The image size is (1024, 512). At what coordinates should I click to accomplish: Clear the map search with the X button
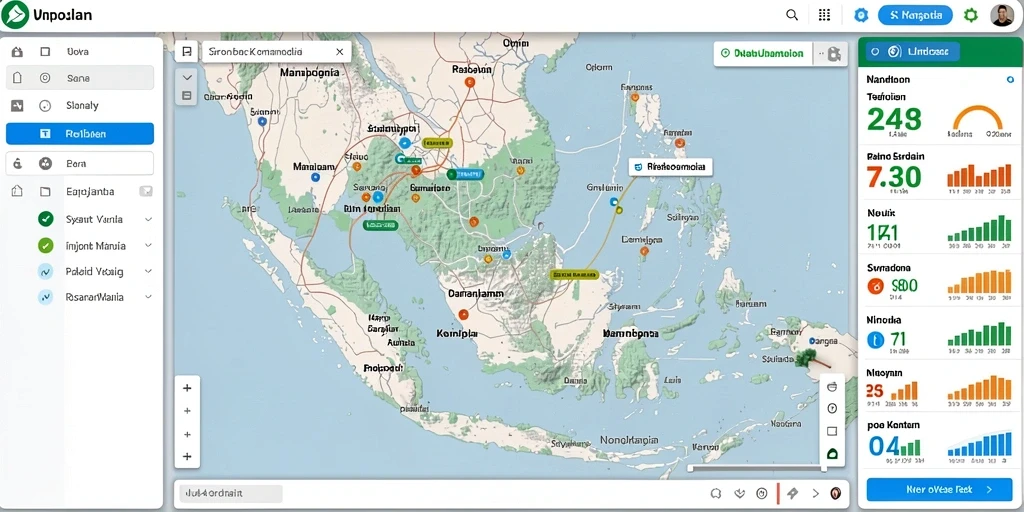pyautogui.click(x=339, y=52)
